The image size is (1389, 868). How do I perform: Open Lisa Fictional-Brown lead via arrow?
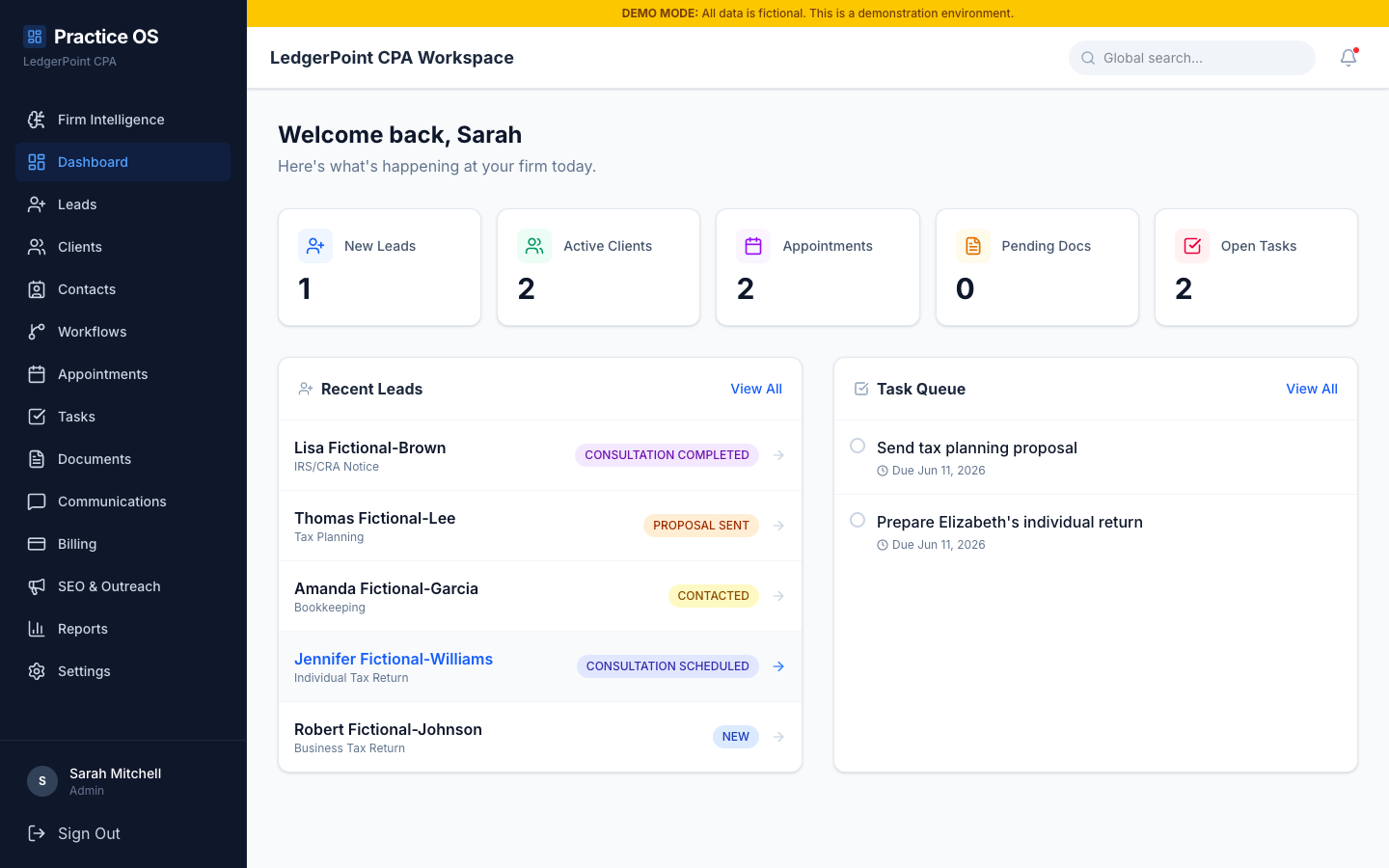tap(778, 455)
